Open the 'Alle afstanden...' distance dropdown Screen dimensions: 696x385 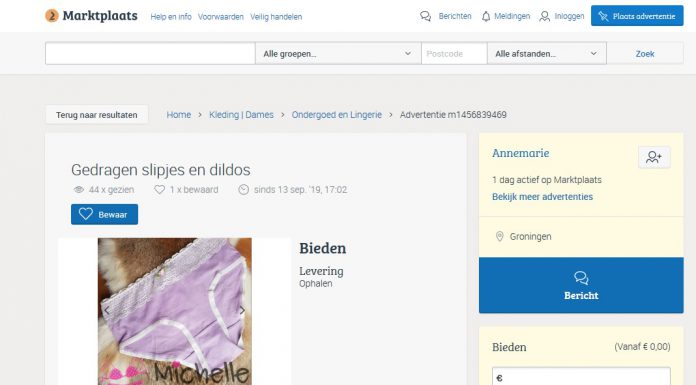click(x=546, y=54)
